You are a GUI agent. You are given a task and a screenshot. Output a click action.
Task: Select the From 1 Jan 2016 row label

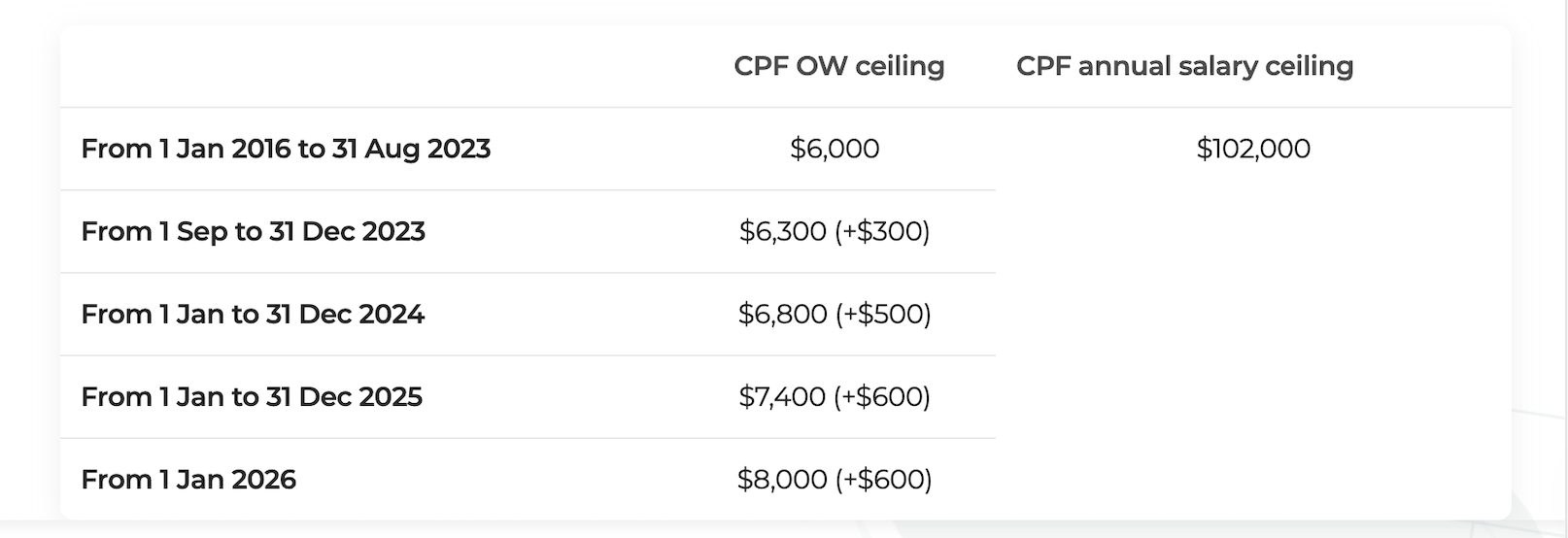(x=286, y=149)
